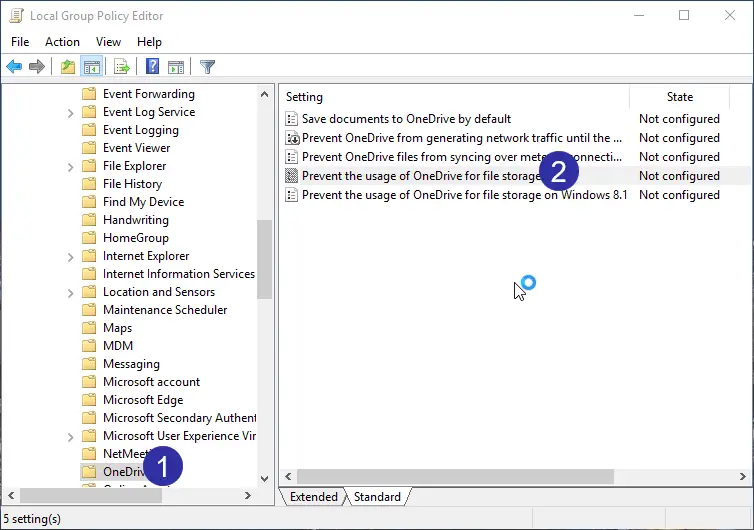Click the Export List toolbar icon

(x=122, y=66)
